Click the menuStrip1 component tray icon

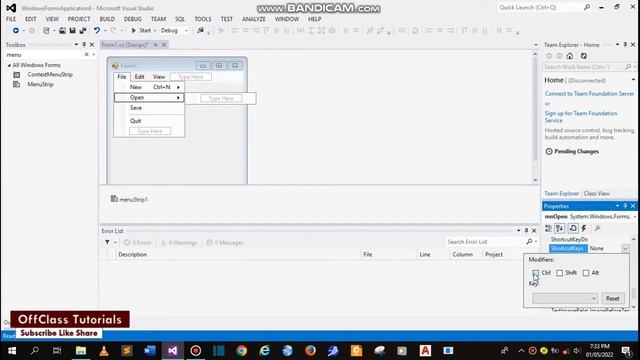[114, 199]
